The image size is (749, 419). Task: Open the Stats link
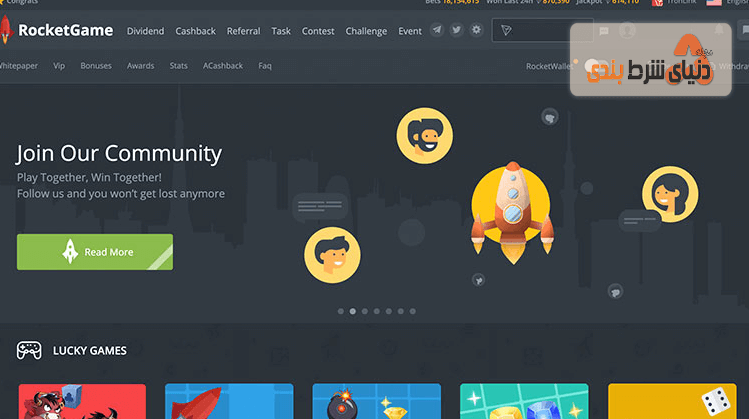click(x=179, y=66)
